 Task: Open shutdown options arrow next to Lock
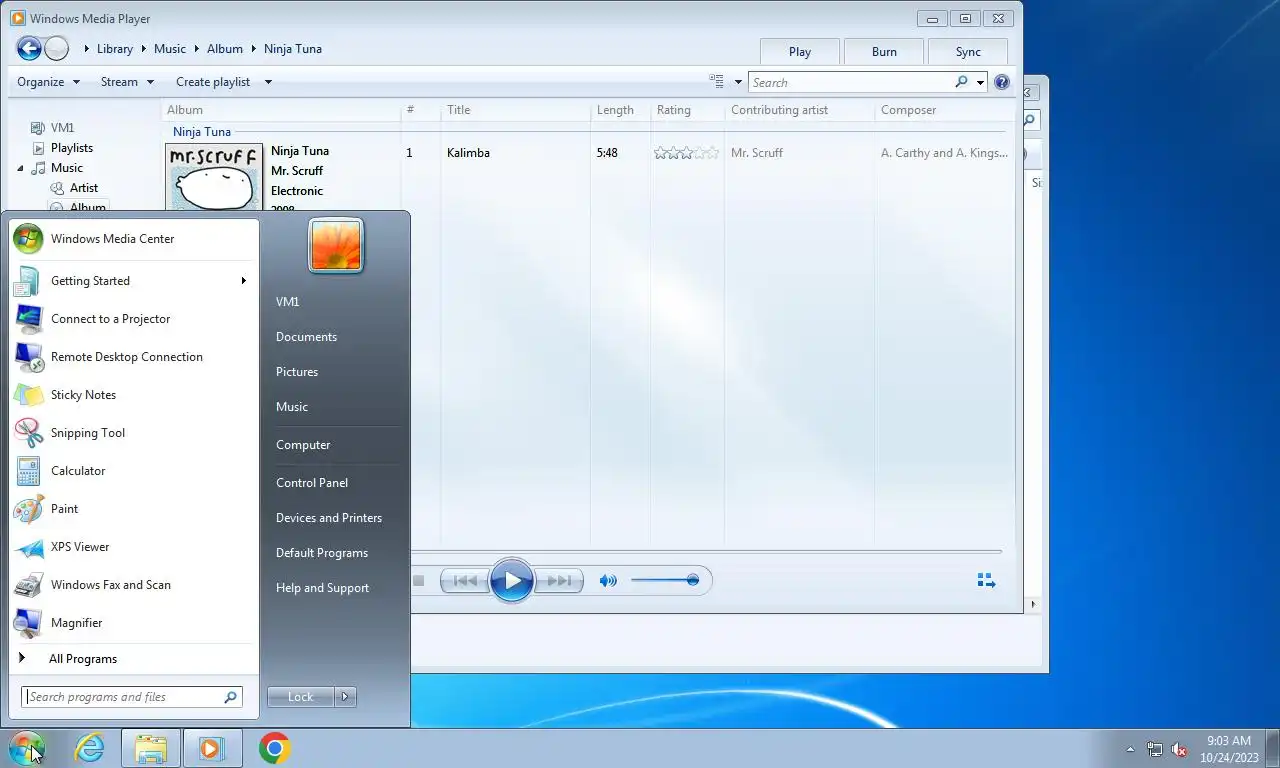pos(345,697)
